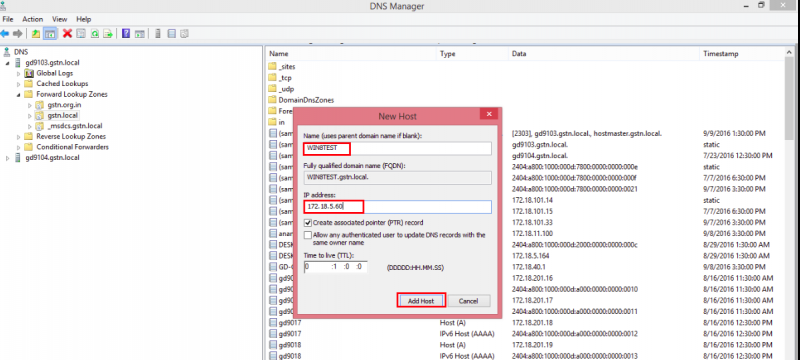Expand the gd9104.gstn.local server node

click(x=8, y=158)
